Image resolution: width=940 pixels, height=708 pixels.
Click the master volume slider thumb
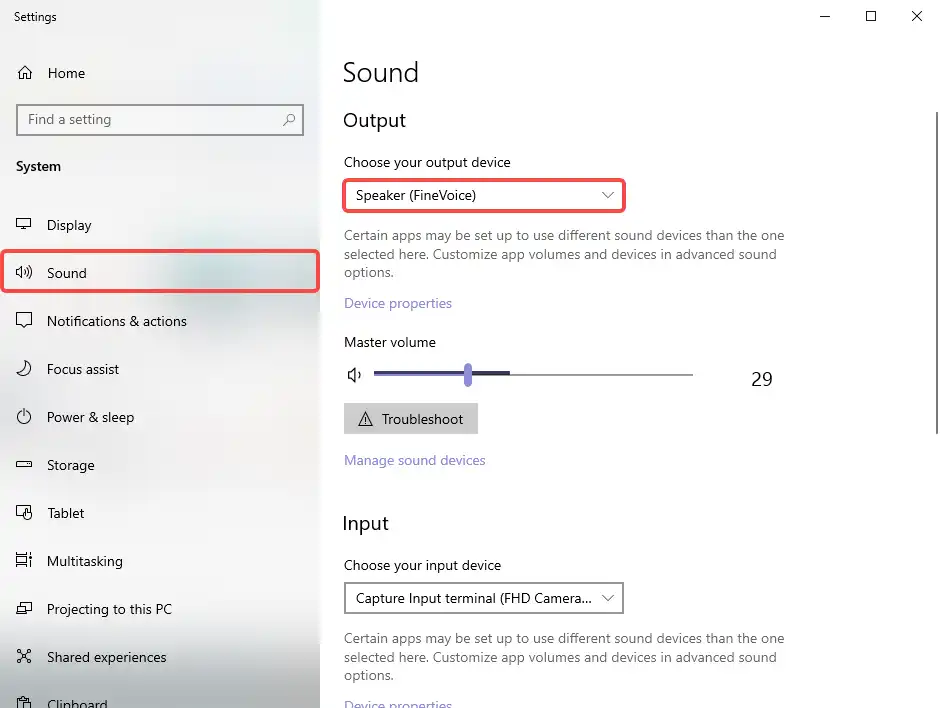[468, 375]
